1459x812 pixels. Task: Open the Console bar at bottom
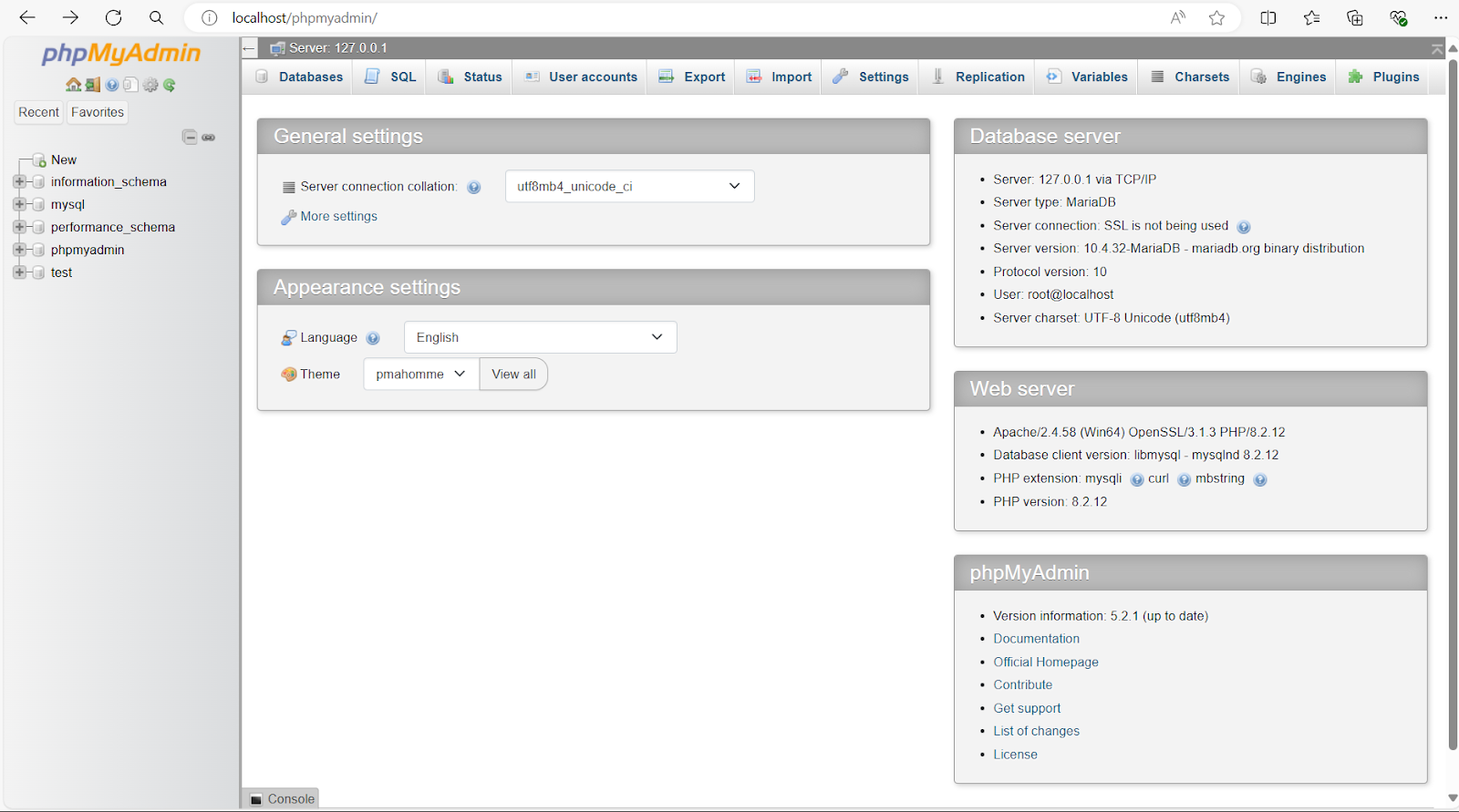coord(282,798)
